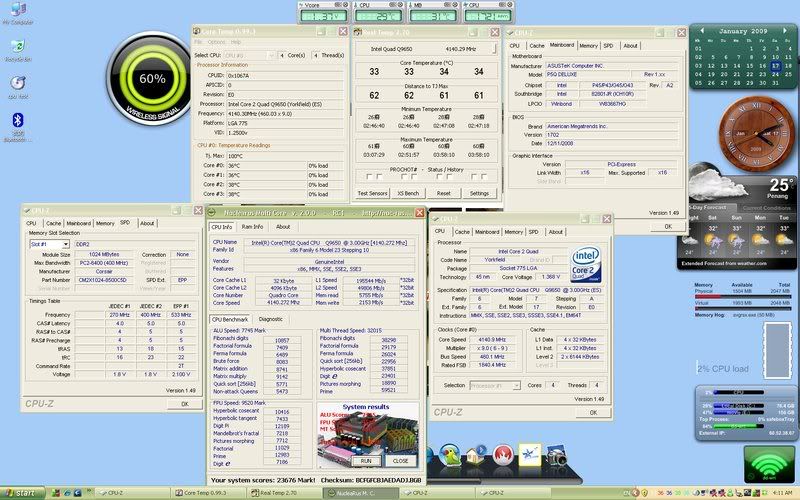Screen dimensions: 800x500
Task: Click the blue arrow quick launch icon
Action: coord(78,493)
